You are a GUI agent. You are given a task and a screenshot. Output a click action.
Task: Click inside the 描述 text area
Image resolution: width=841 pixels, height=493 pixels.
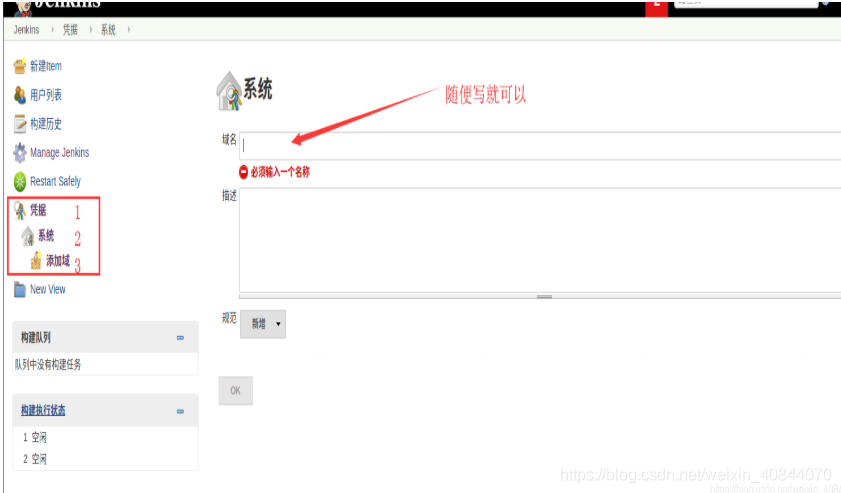click(540, 240)
